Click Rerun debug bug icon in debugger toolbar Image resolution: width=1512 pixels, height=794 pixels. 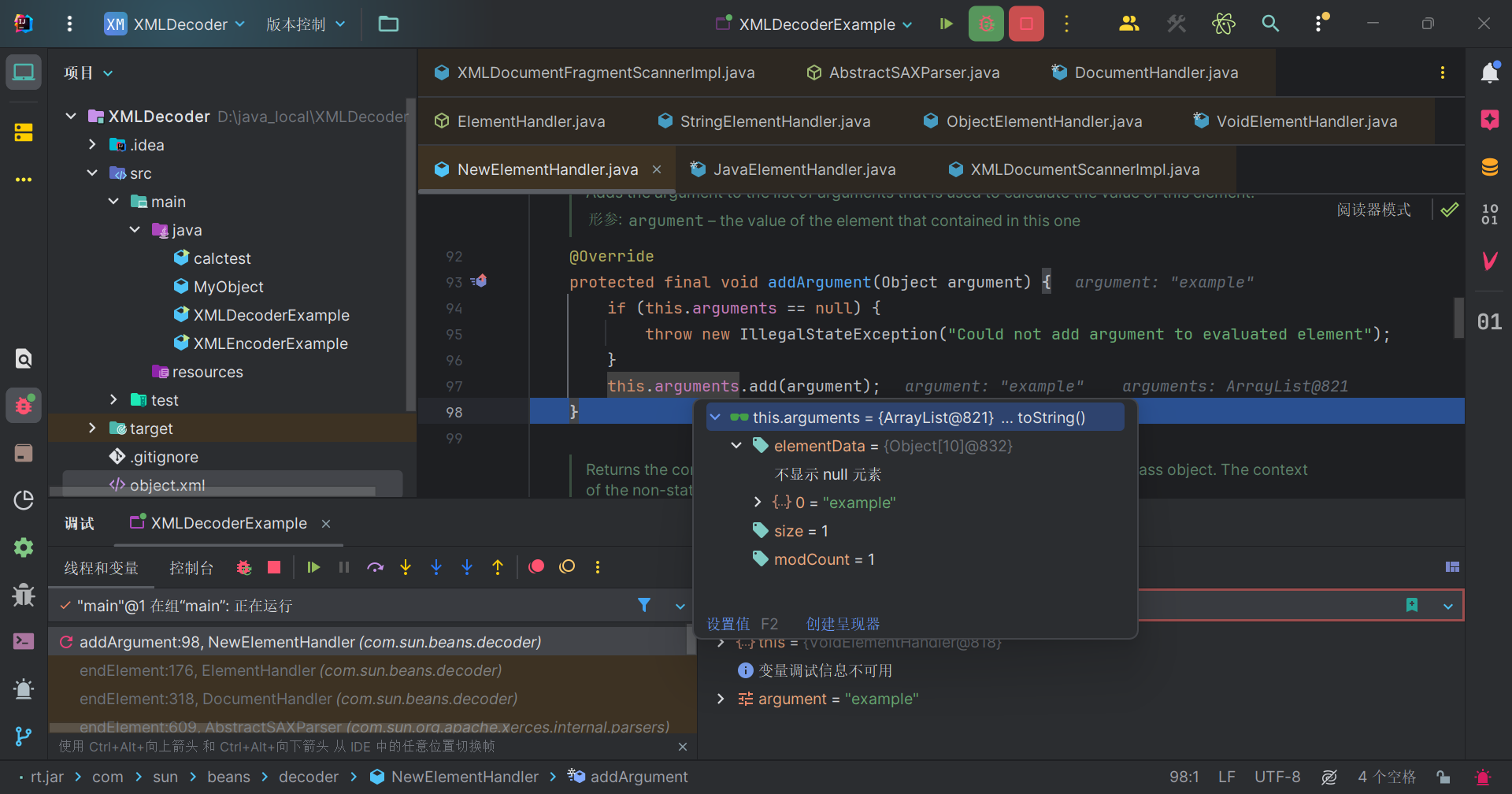[x=244, y=567]
